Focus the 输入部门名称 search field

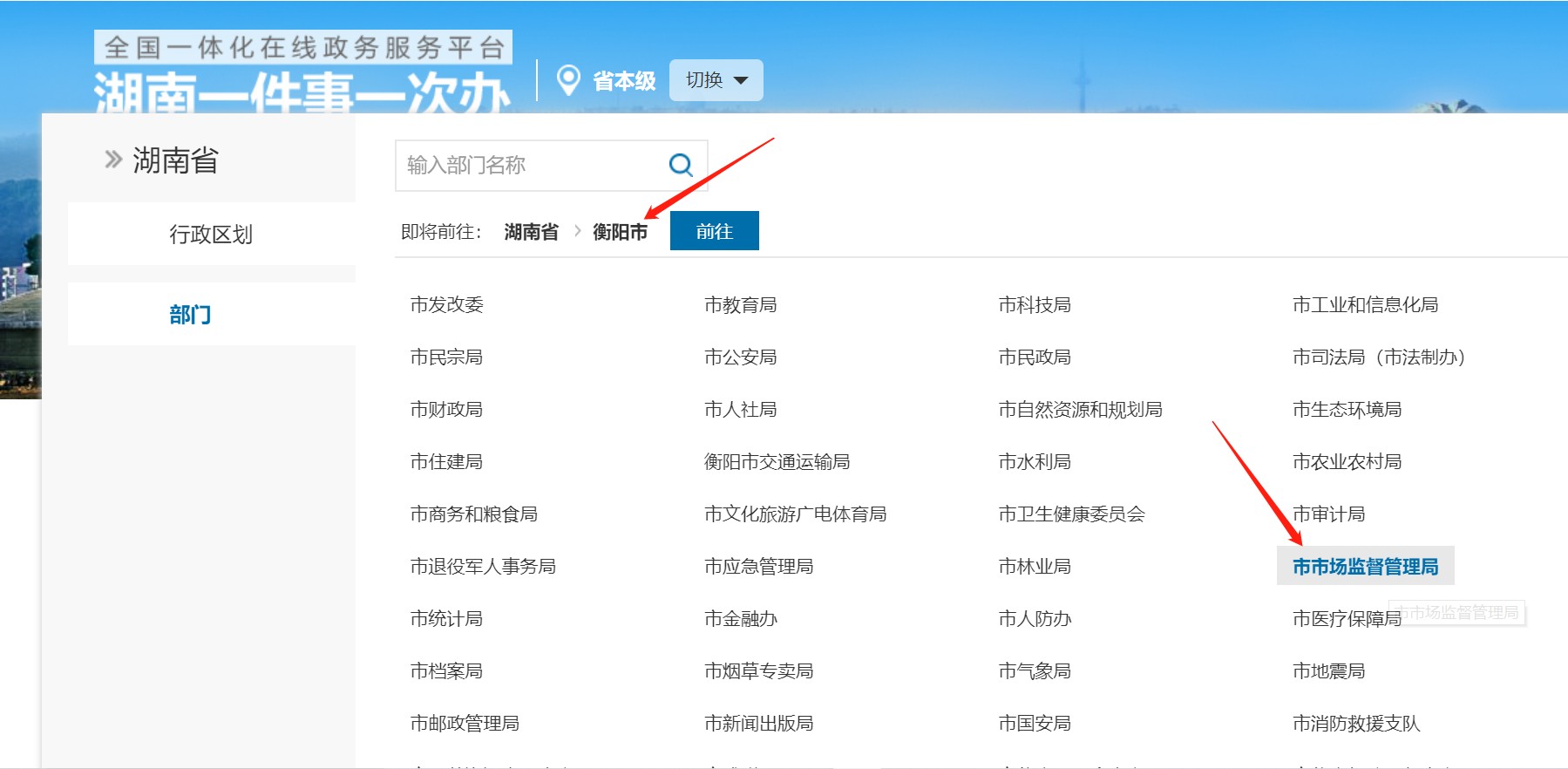click(x=527, y=165)
